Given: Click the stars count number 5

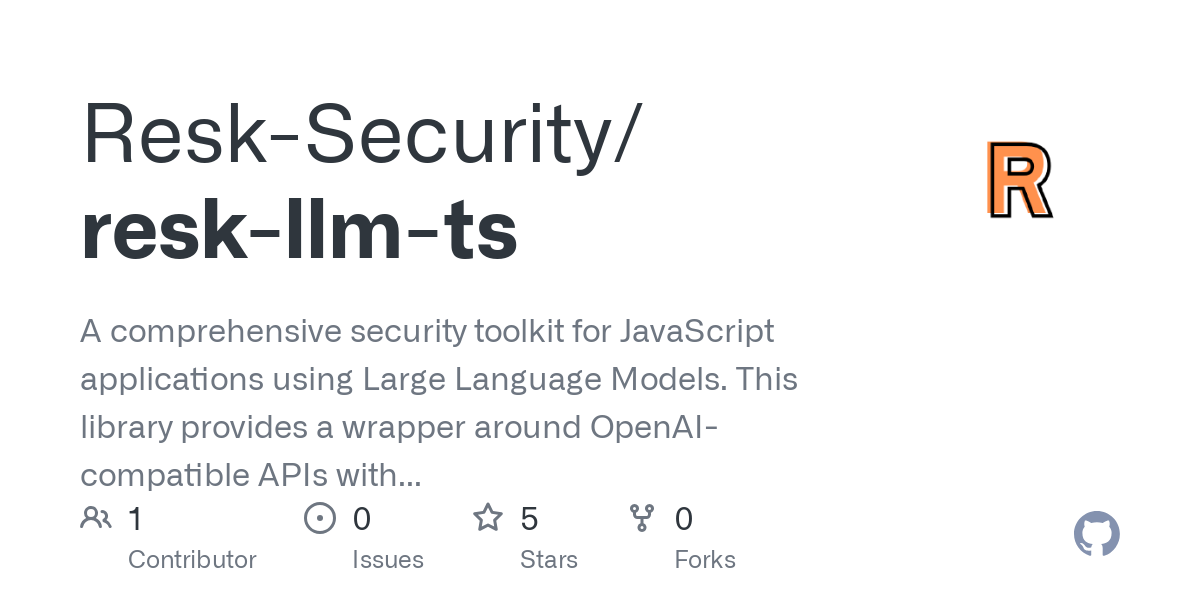Looking at the screenshot, I should coord(530,519).
